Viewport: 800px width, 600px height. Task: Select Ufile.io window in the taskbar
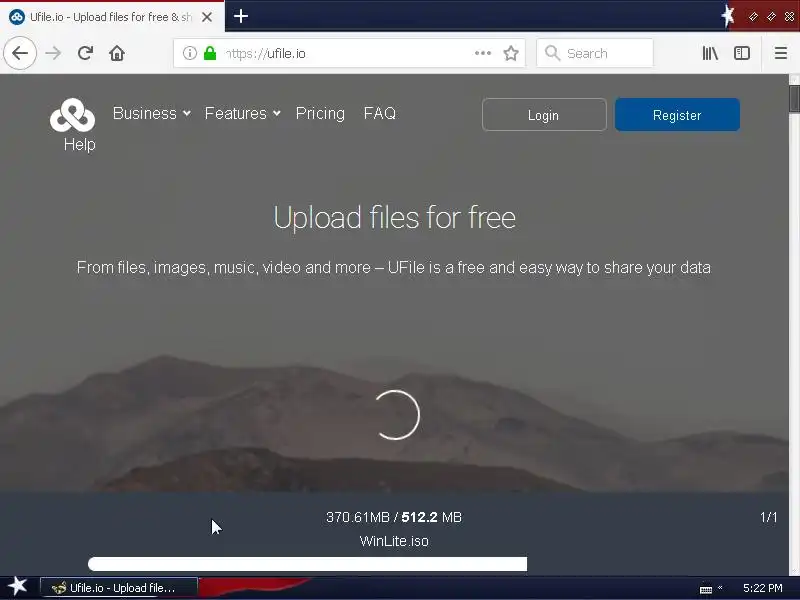[119, 588]
